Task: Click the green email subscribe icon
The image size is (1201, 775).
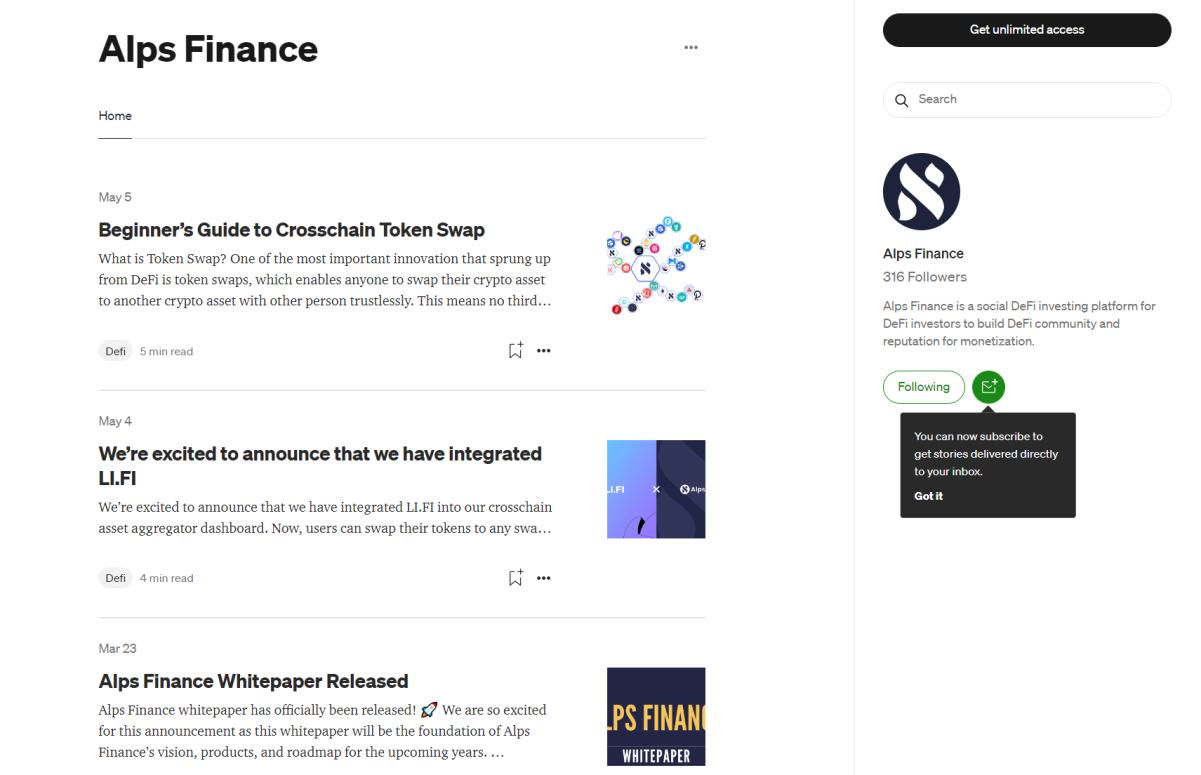Action: [988, 387]
